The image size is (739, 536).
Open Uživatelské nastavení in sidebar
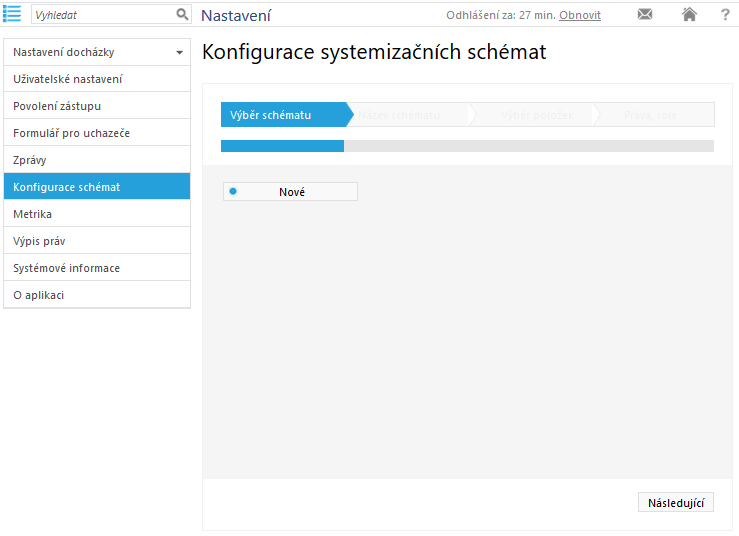point(97,79)
